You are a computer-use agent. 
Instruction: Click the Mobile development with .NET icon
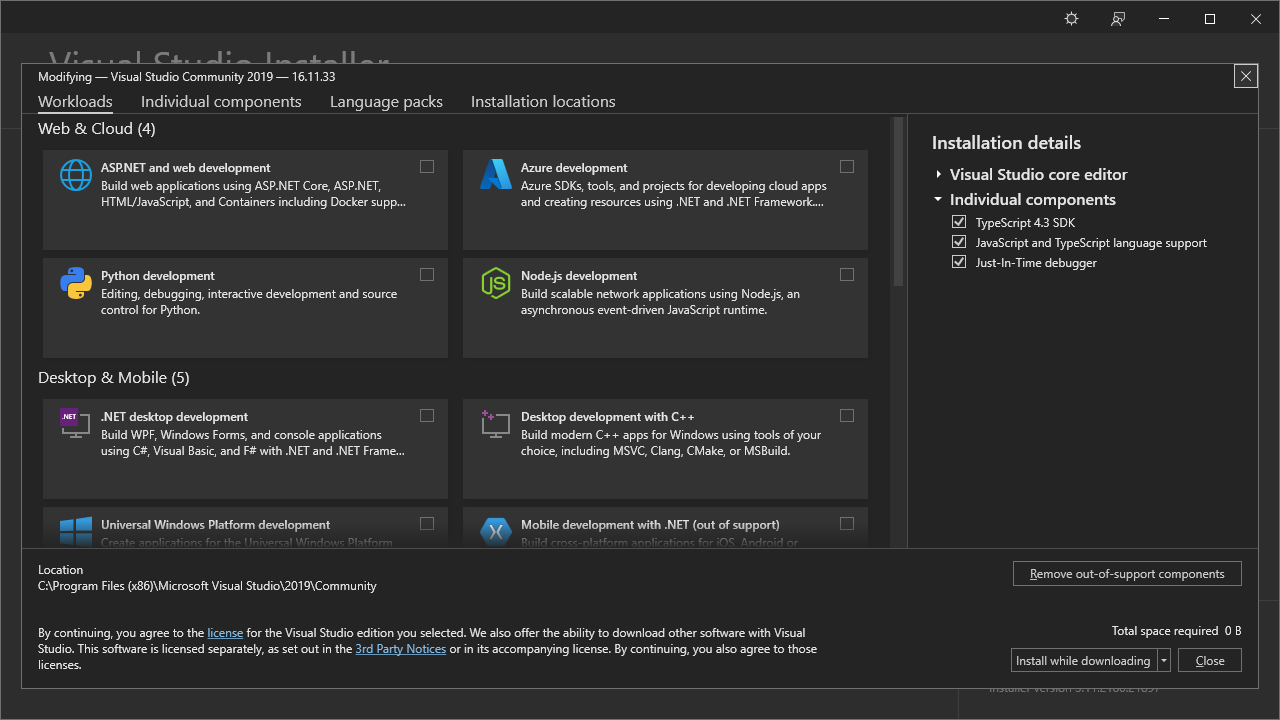[496, 530]
